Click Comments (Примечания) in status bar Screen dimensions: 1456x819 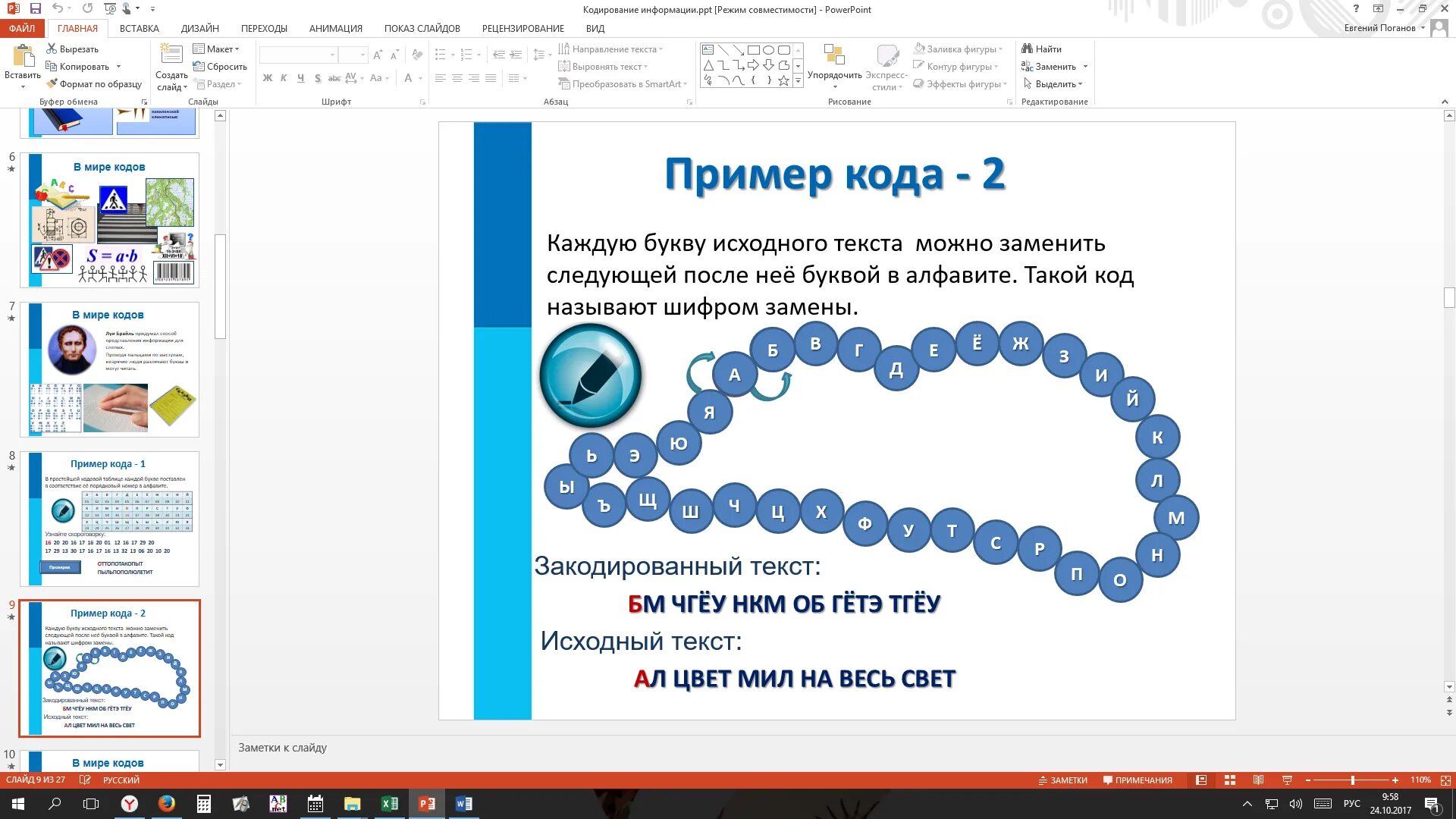click(1137, 780)
